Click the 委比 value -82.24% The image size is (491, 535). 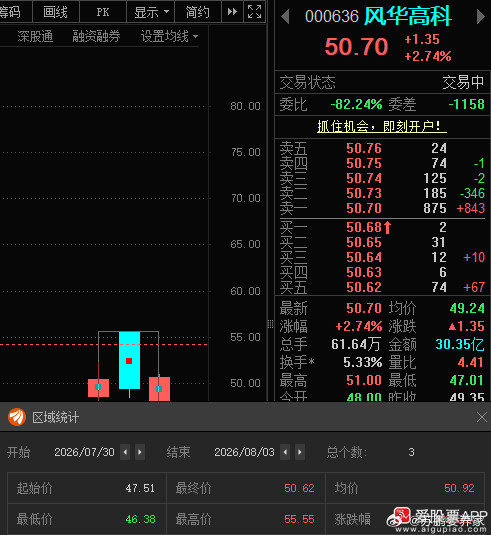[x=356, y=104]
